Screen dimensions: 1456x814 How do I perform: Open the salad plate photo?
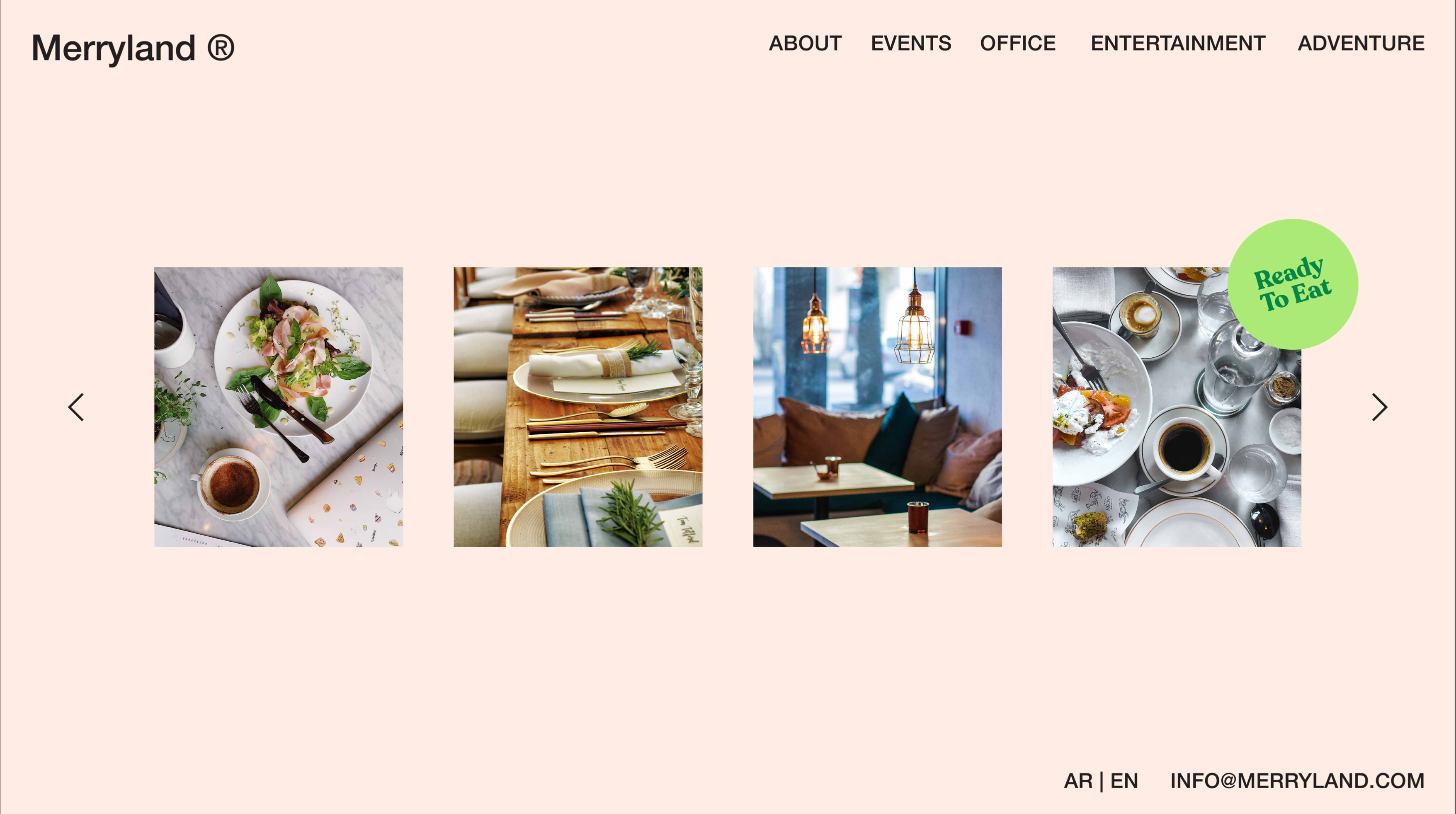(279, 407)
